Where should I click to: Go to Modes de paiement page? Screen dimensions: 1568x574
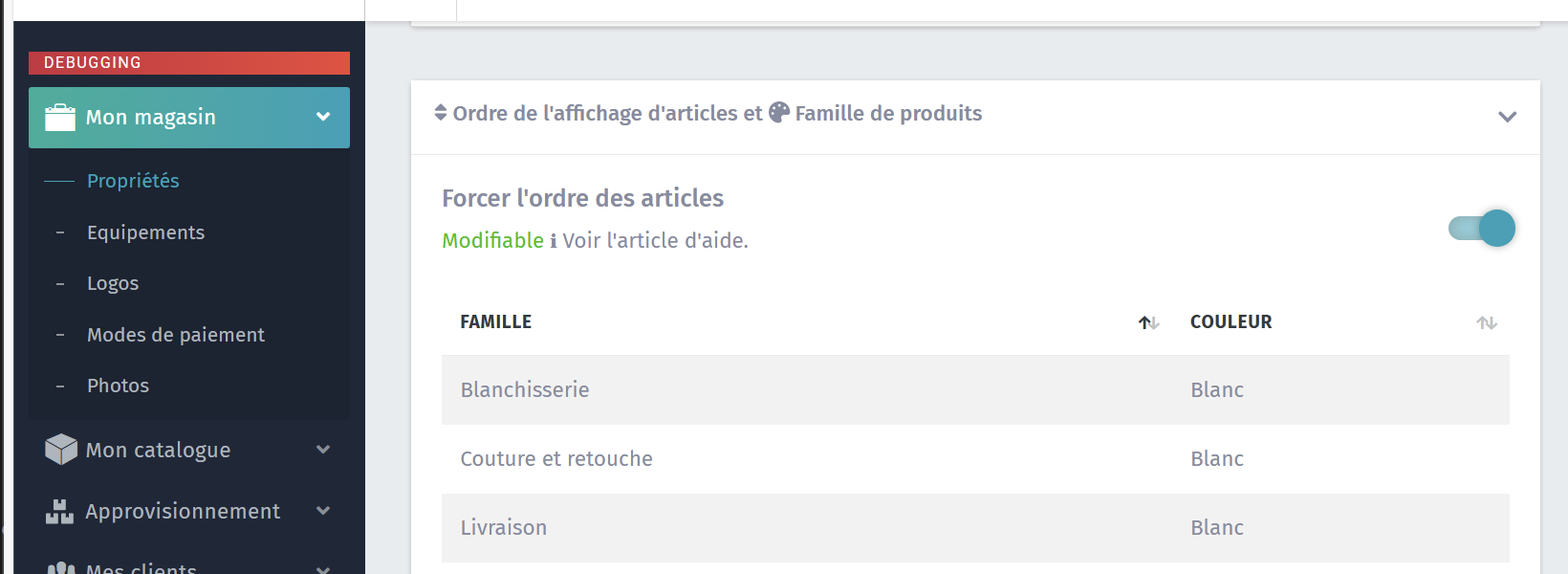pos(176,335)
